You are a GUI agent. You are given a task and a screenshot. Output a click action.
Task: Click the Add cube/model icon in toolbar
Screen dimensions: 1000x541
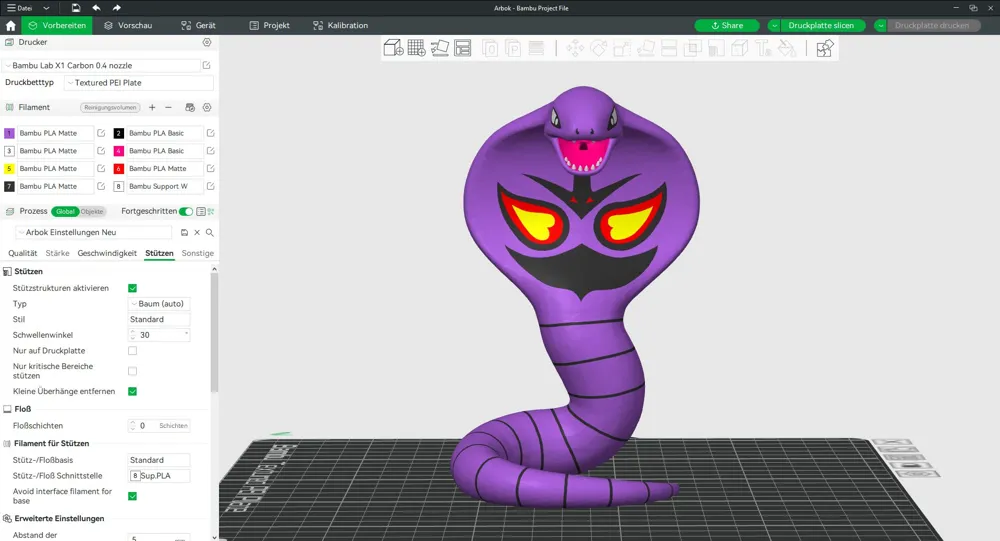pos(393,48)
